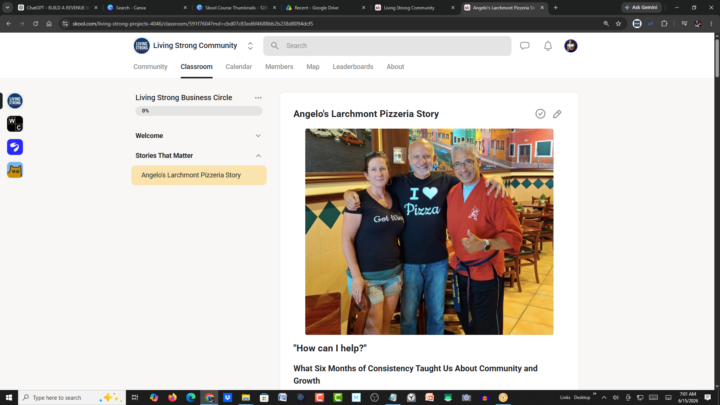Image resolution: width=720 pixels, height=405 pixels.
Task: Open the chat messages icon
Action: (x=524, y=45)
